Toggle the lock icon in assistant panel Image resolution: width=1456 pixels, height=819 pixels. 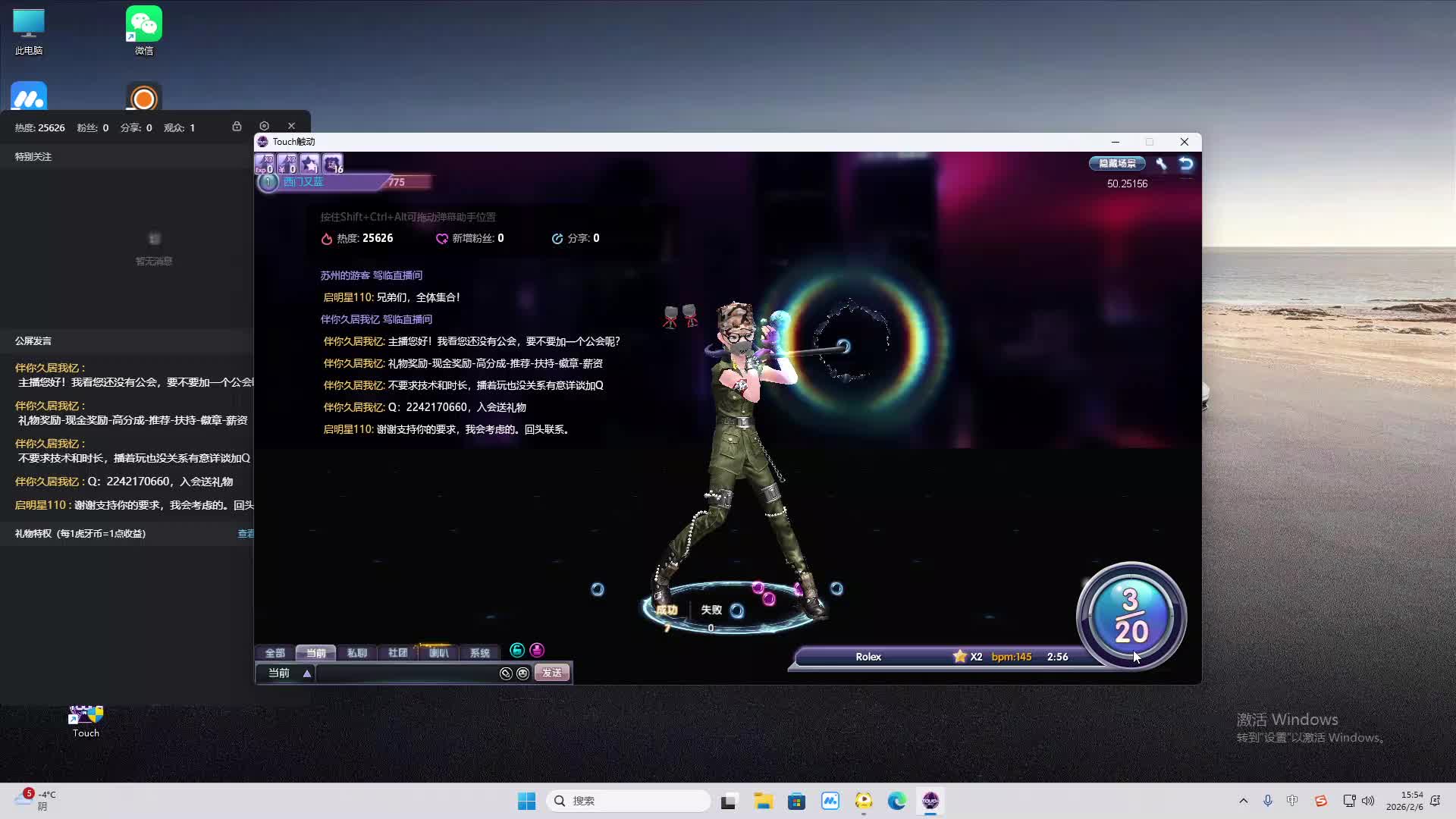tap(237, 126)
